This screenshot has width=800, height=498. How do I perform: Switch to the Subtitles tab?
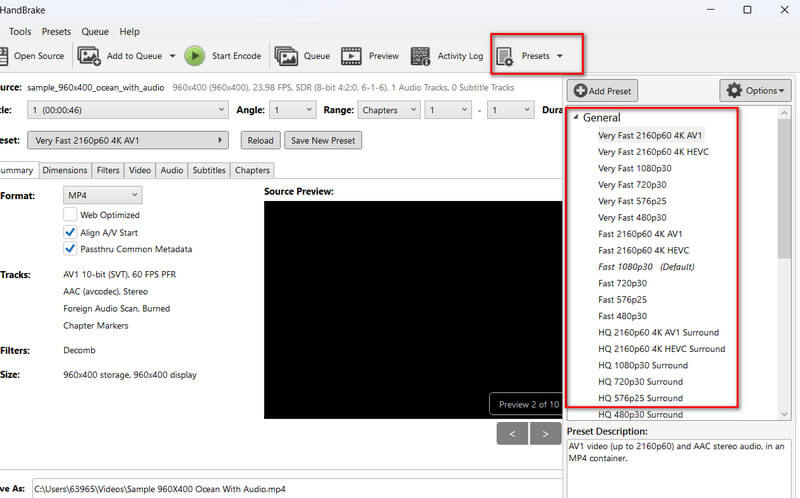tap(209, 170)
